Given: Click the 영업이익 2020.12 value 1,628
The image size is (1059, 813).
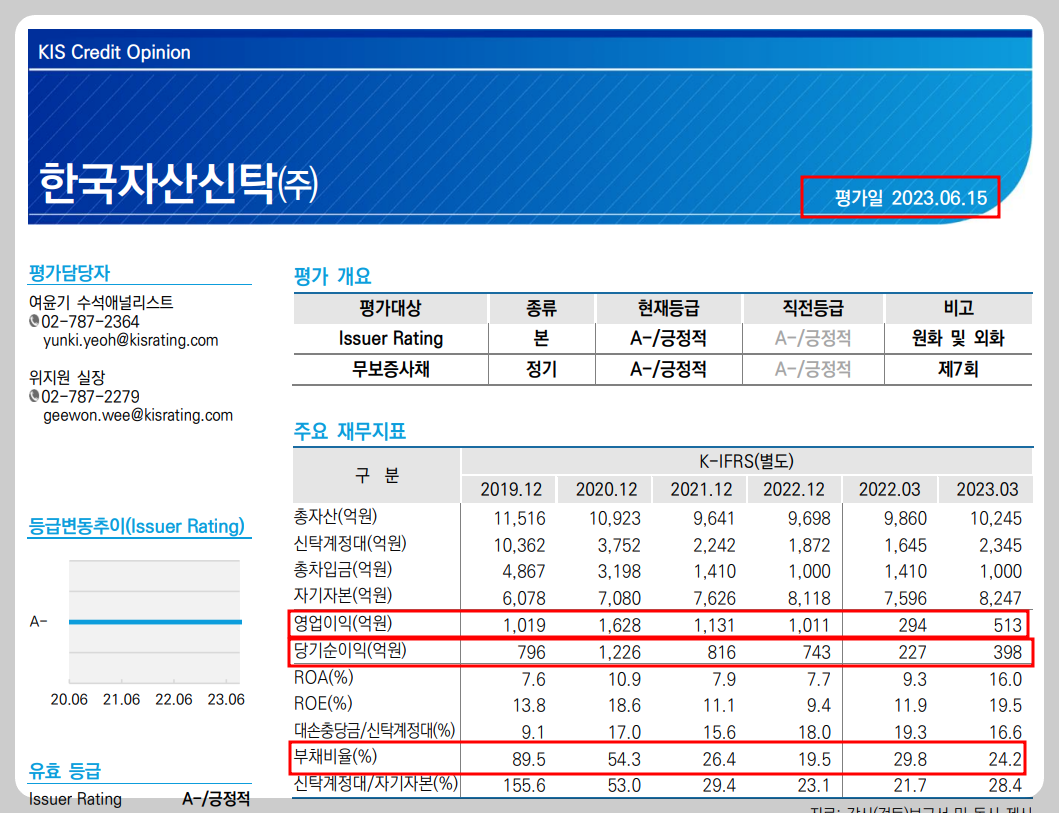Looking at the screenshot, I should pyautogui.click(x=619, y=625).
